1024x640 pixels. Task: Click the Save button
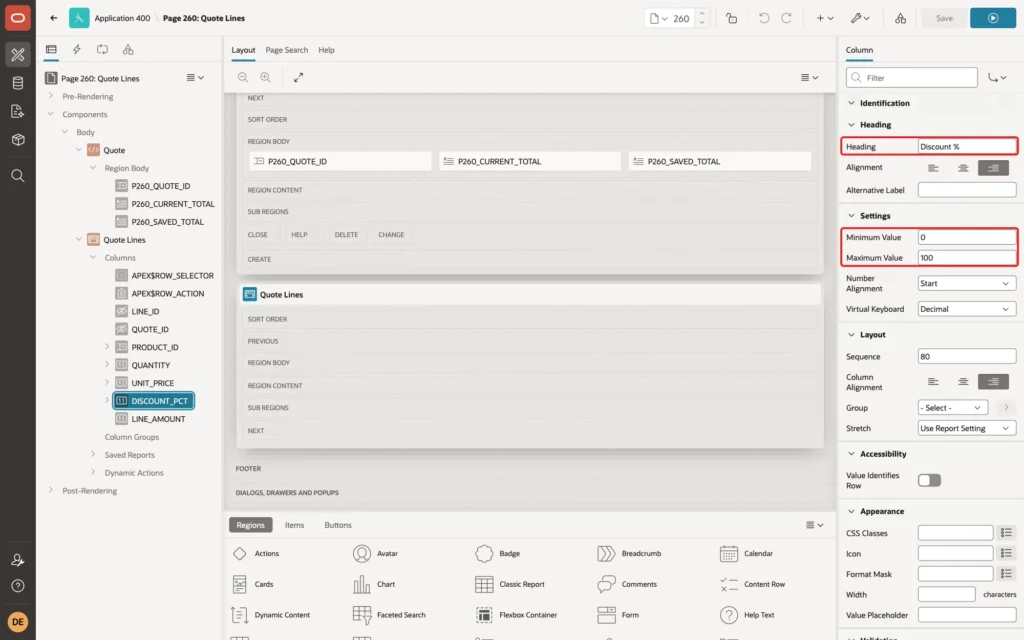click(x=944, y=18)
